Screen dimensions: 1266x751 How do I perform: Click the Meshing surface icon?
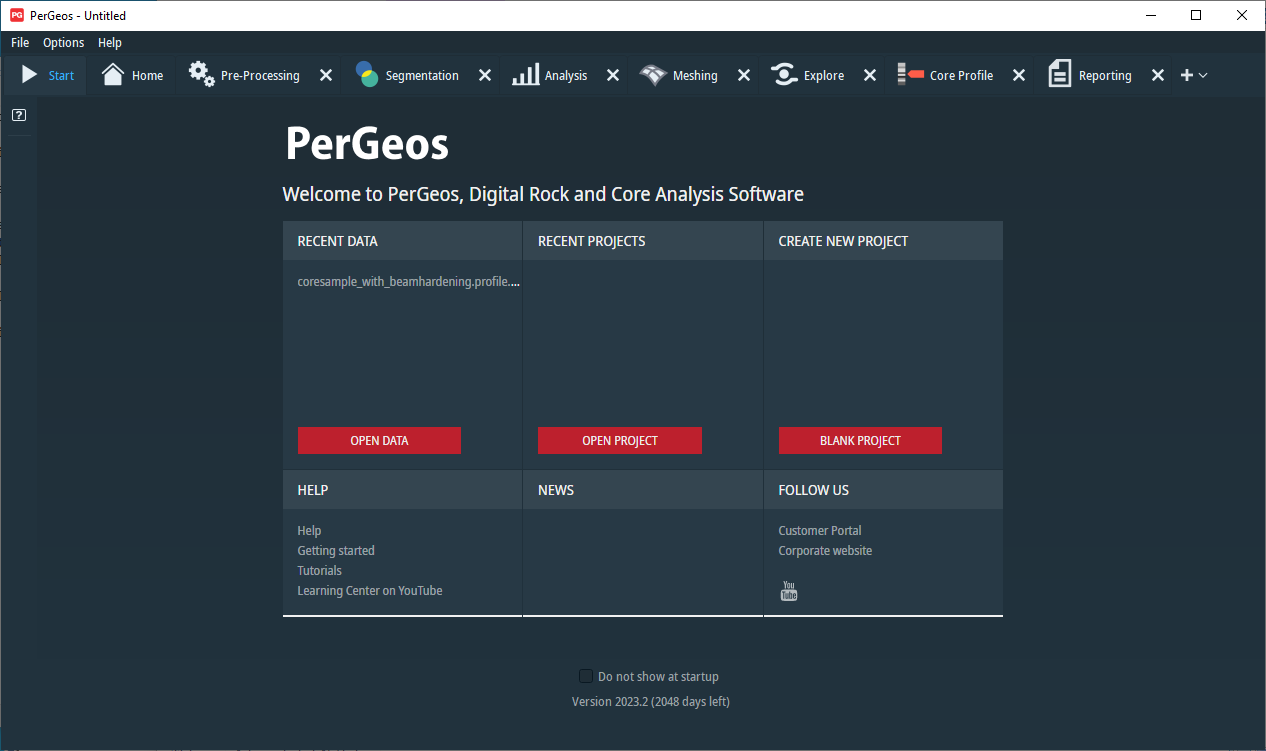pos(653,75)
